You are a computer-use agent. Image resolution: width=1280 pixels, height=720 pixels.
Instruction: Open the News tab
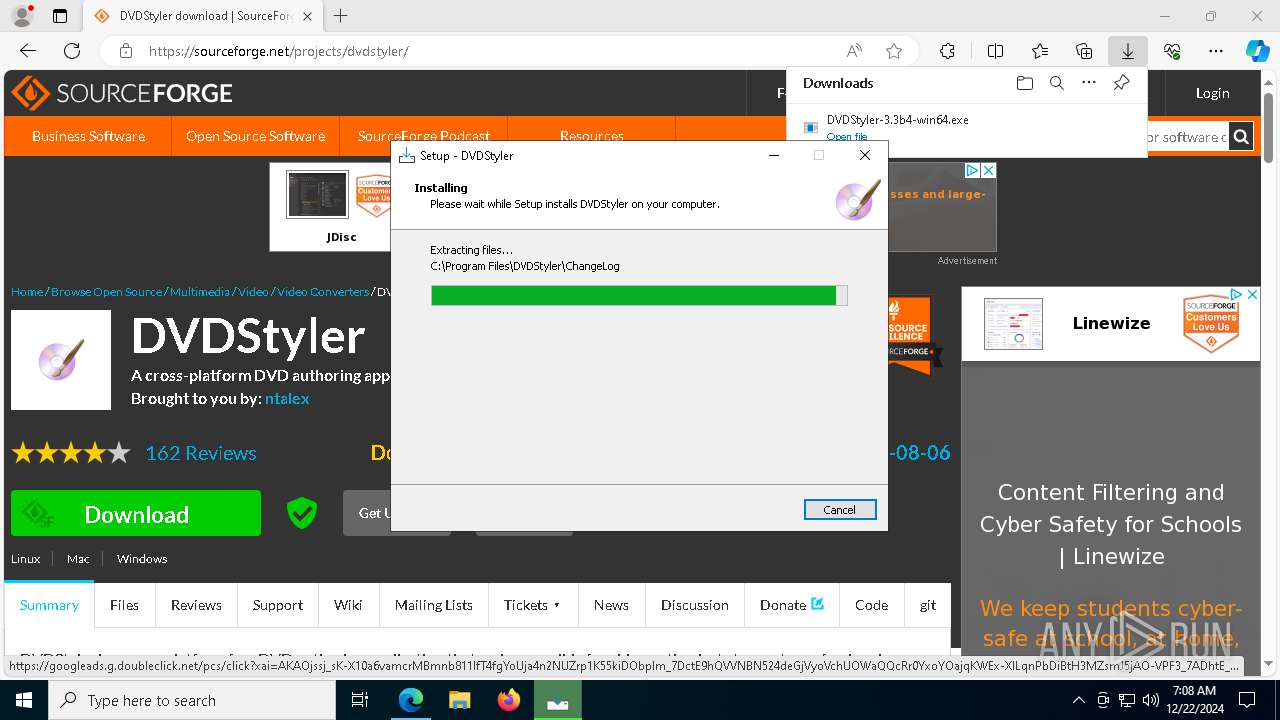611,605
